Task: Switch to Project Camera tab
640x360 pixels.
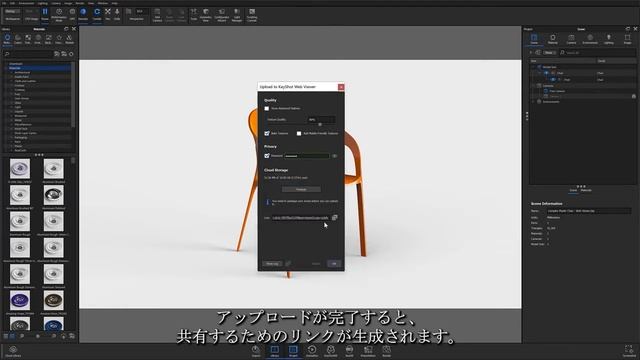Action: point(571,39)
